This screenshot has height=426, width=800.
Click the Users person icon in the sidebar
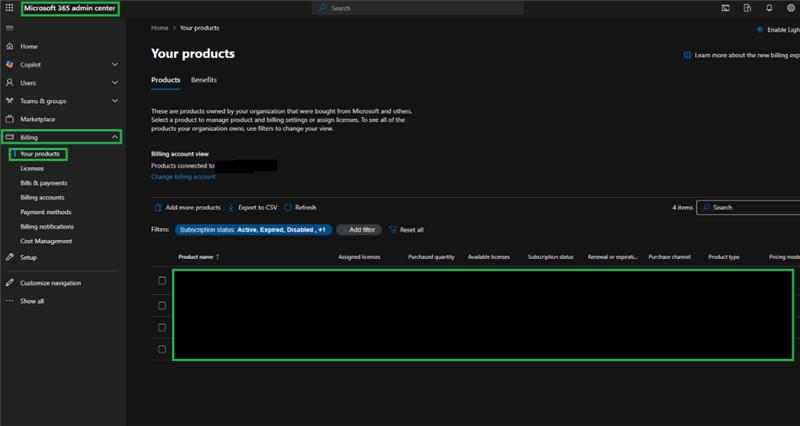pyautogui.click(x=9, y=83)
